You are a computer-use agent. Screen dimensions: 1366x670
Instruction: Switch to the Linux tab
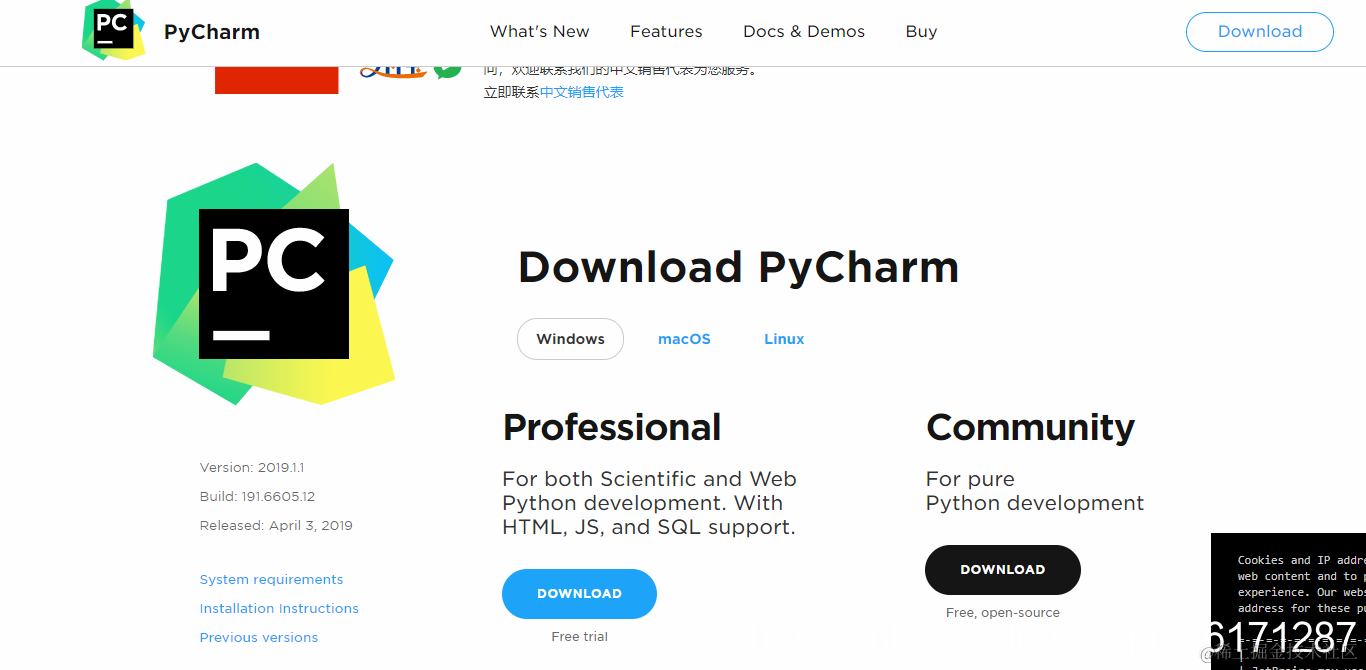(x=784, y=339)
